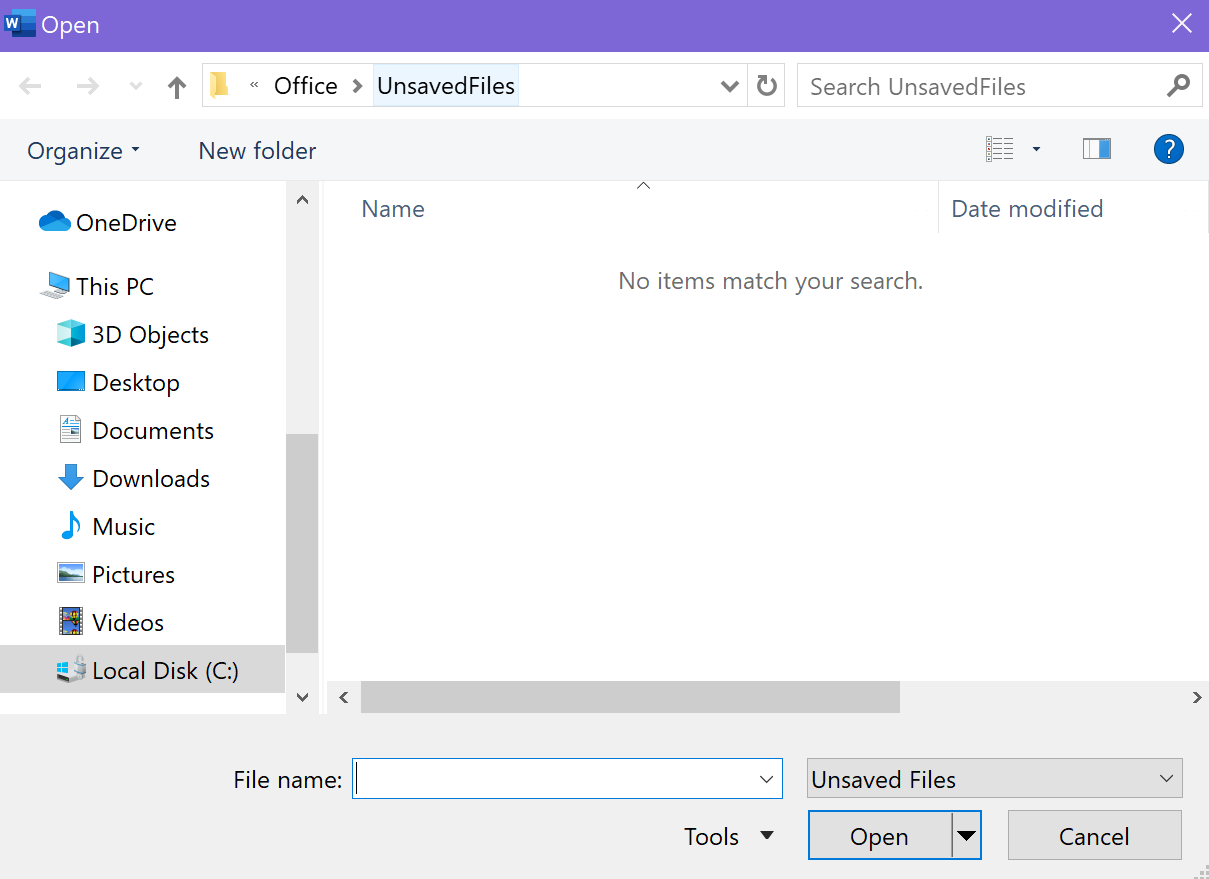Open the recent locations dropdown arrow
Viewport: 1209px width, 879px height.
pyautogui.click(x=137, y=87)
